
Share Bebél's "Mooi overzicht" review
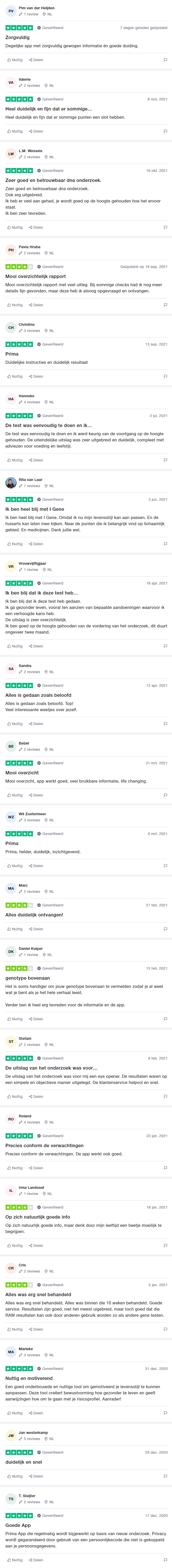(x=36, y=795)
